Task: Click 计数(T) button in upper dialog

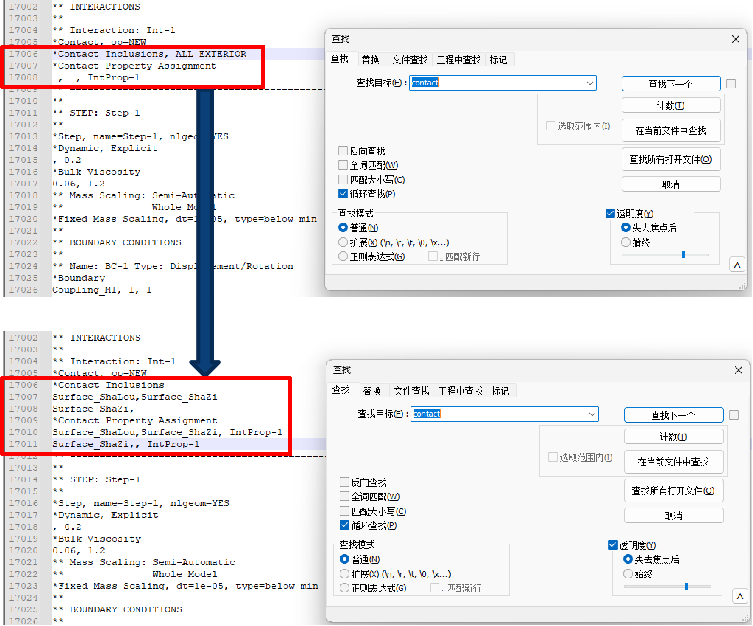Action: (x=671, y=105)
